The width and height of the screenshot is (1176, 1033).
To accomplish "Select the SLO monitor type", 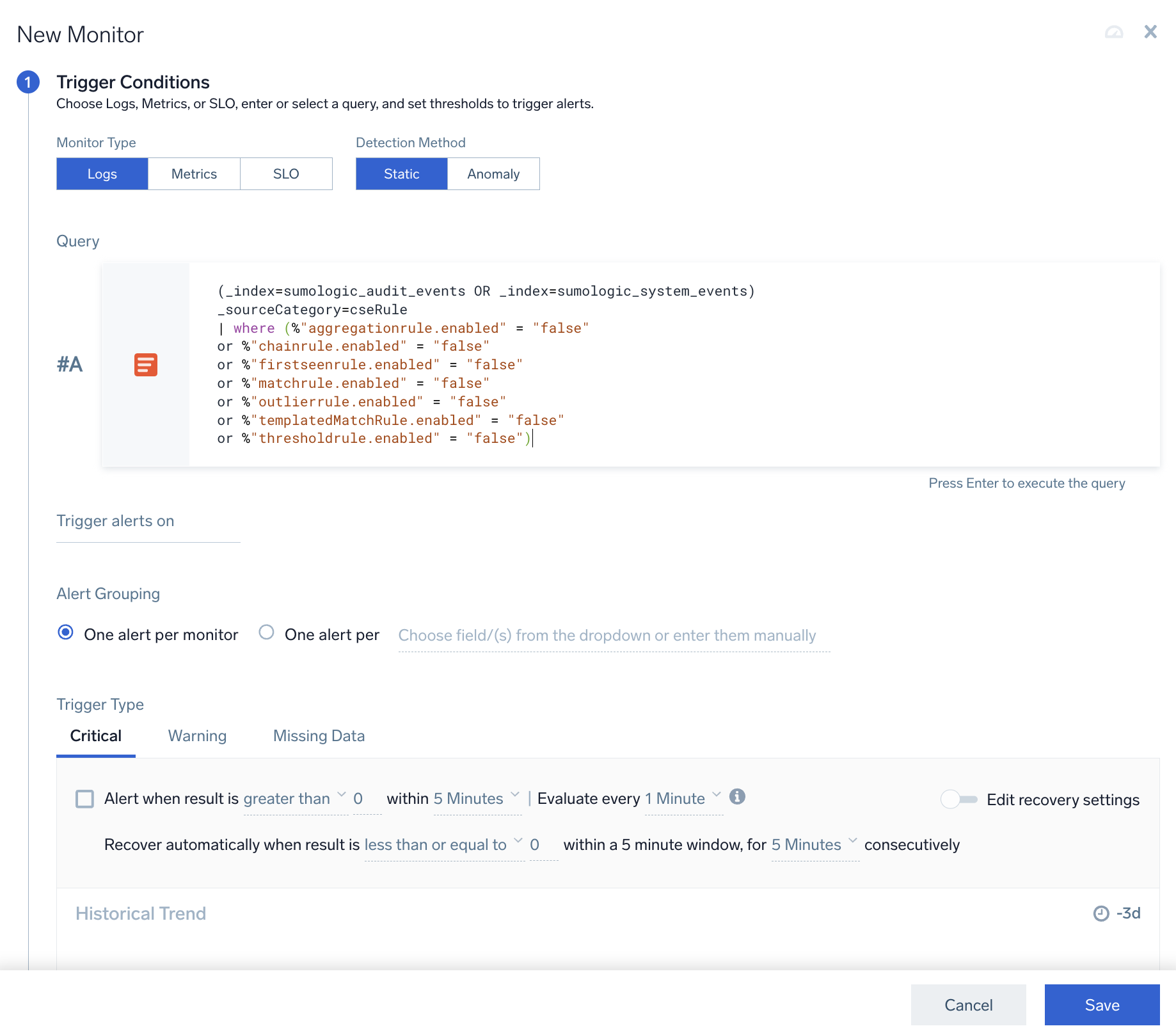I will [286, 173].
